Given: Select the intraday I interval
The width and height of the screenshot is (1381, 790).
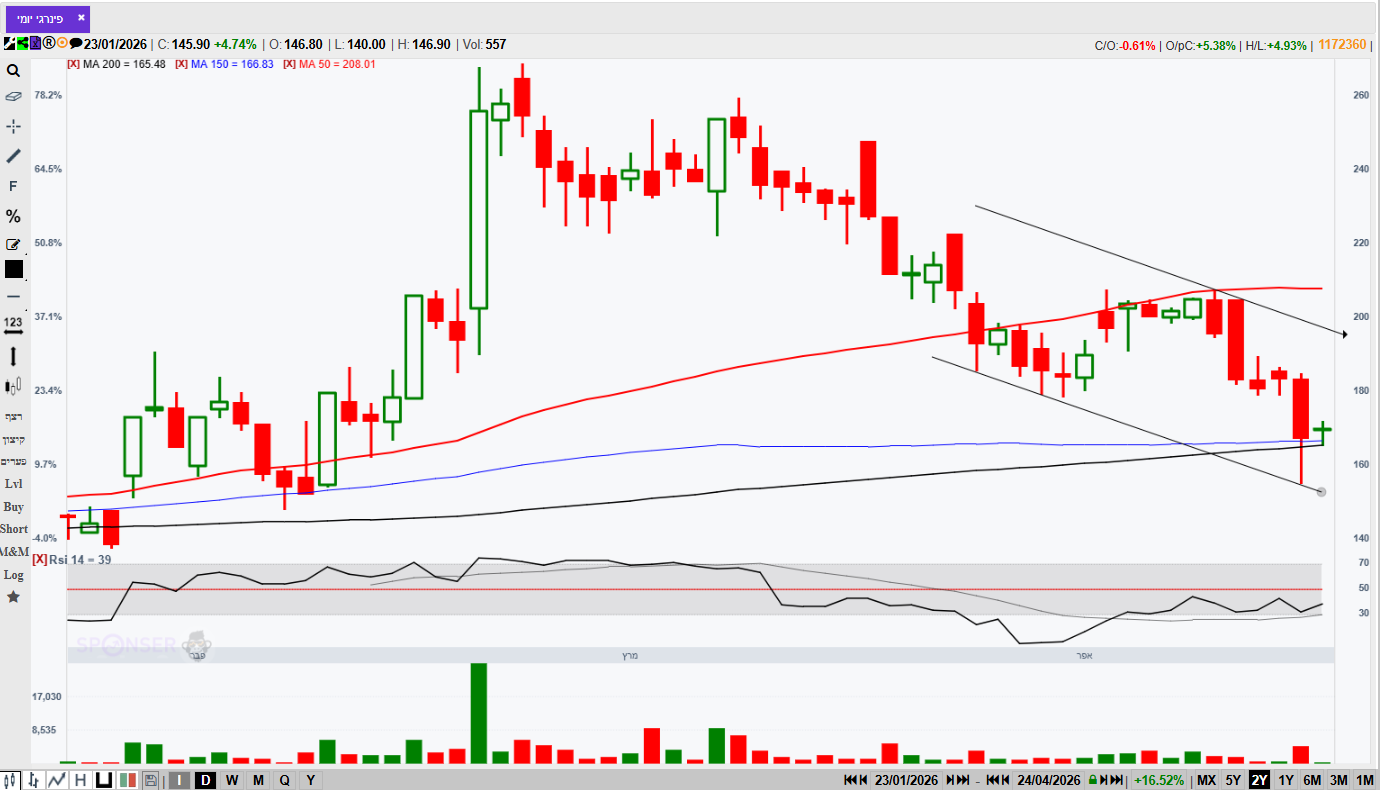Looking at the screenshot, I should pyautogui.click(x=179, y=780).
